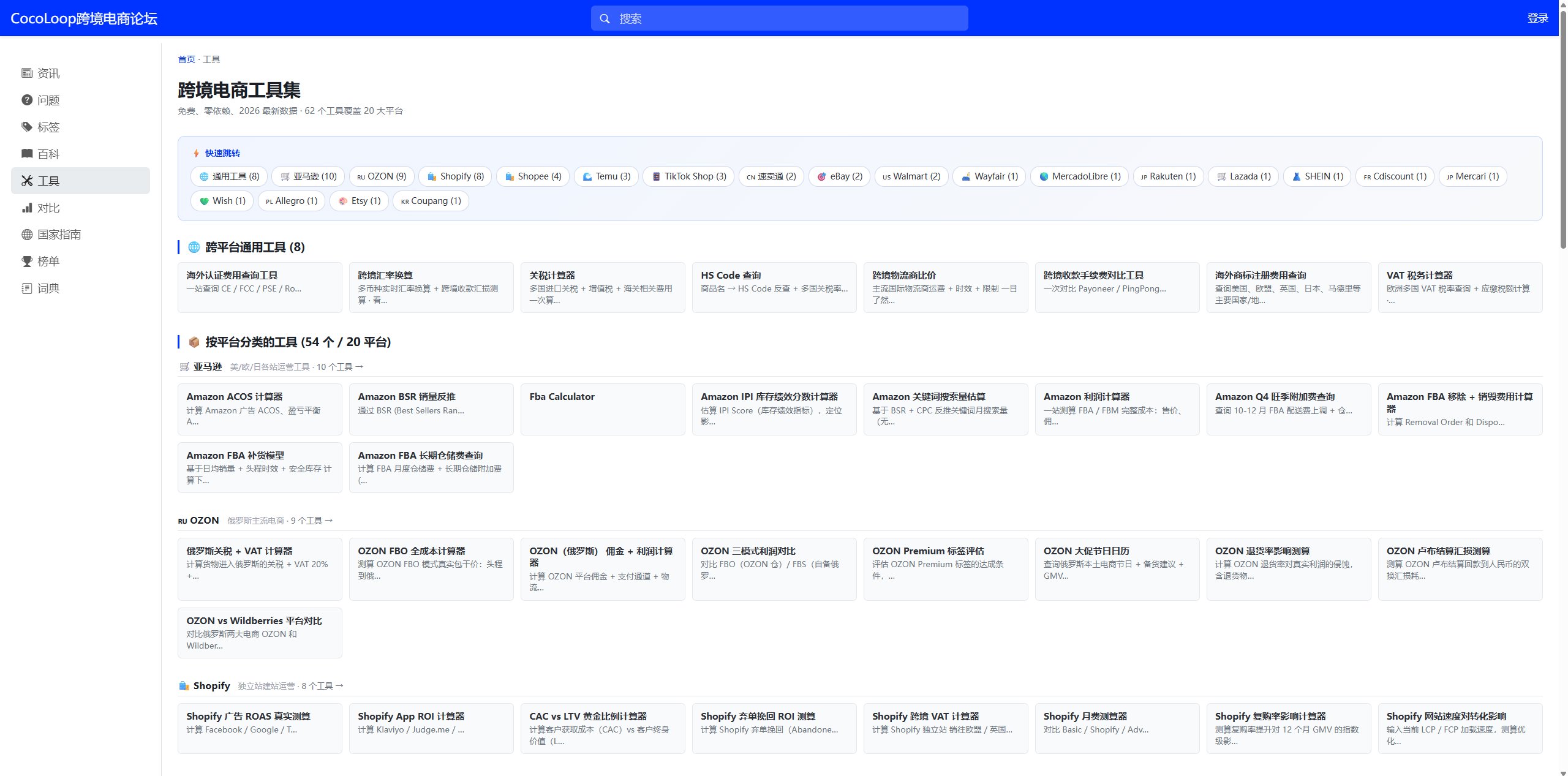The image size is (1568, 776).
Task: Click the wrench icon beside 工具
Action: click(27, 181)
